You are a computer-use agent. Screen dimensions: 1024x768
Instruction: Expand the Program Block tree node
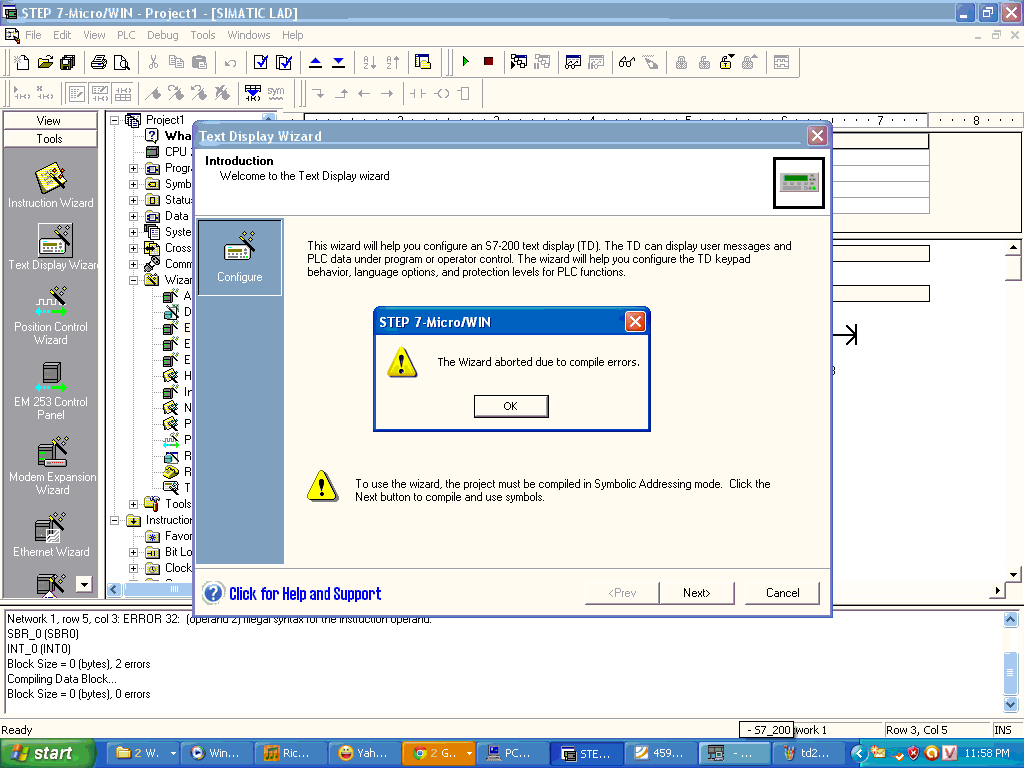pyautogui.click(x=133, y=168)
